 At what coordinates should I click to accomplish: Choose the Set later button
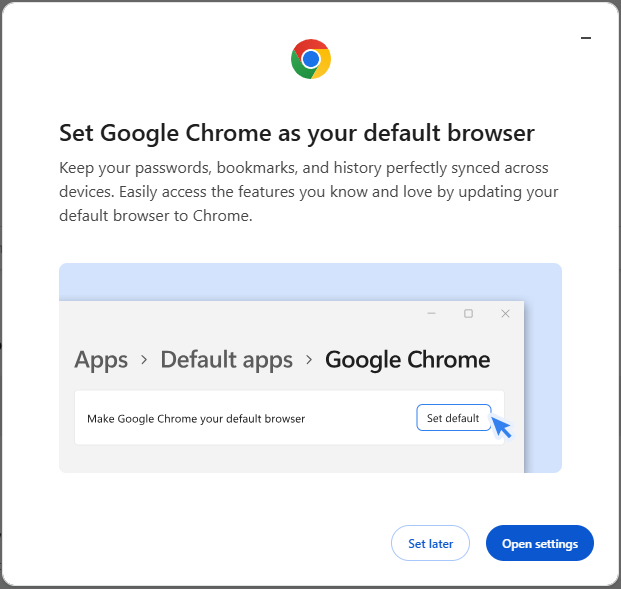pos(430,543)
